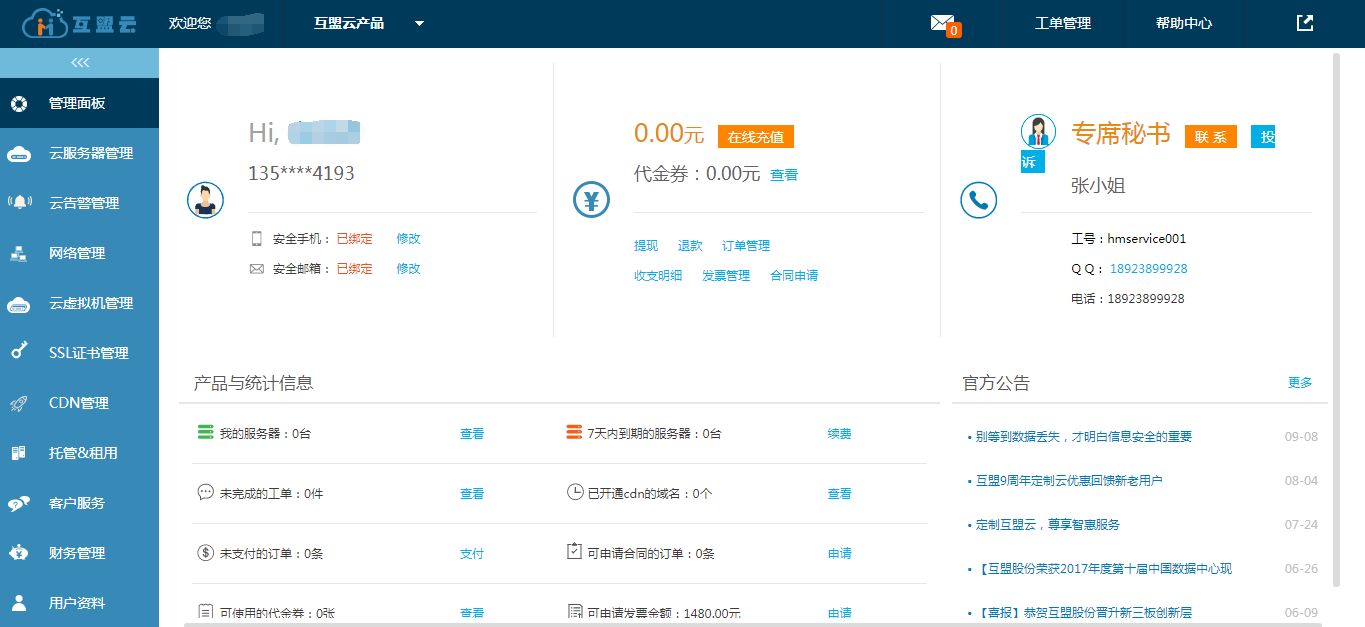Open 云服务器管理 in the sidebar
1365x627 pixels.
tap(90, 153)
